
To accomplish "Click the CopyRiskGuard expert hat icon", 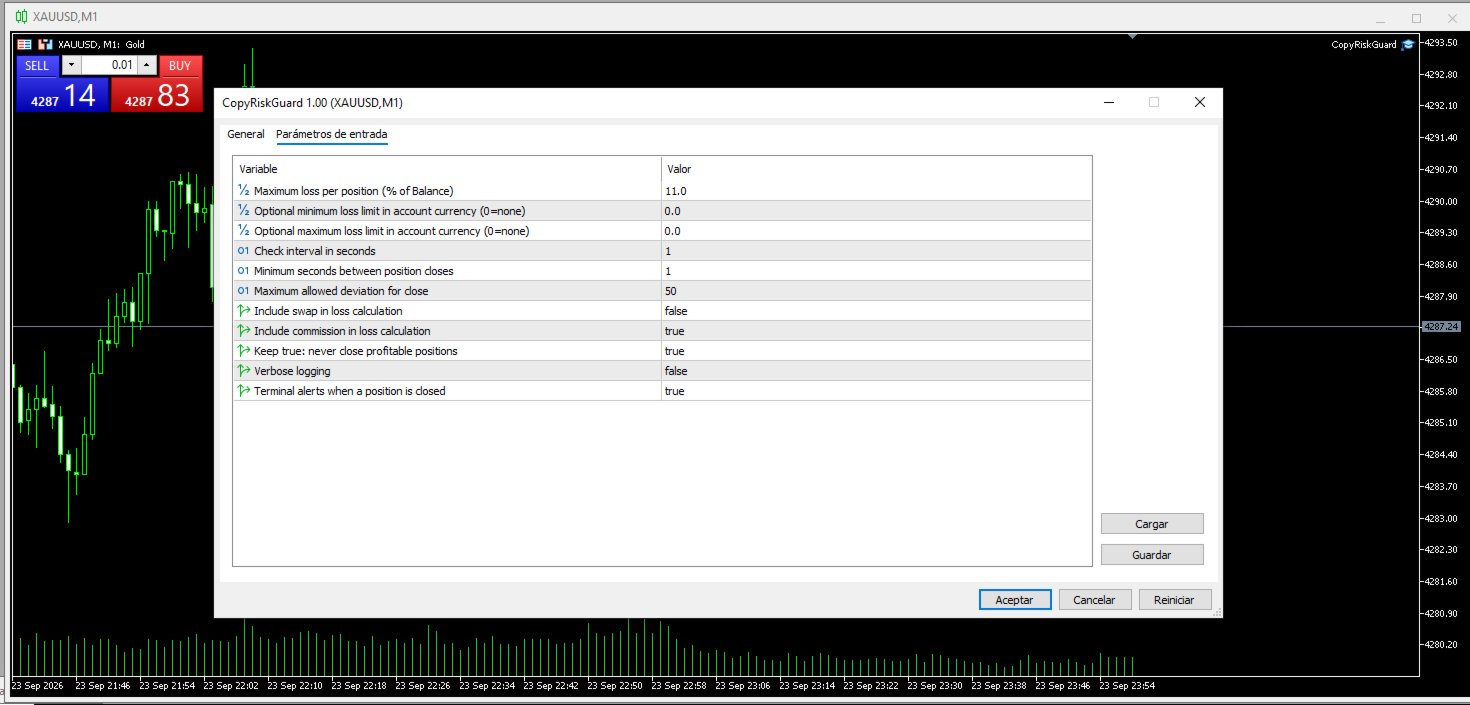I will pyautogui.click(x=1408, y=44).
